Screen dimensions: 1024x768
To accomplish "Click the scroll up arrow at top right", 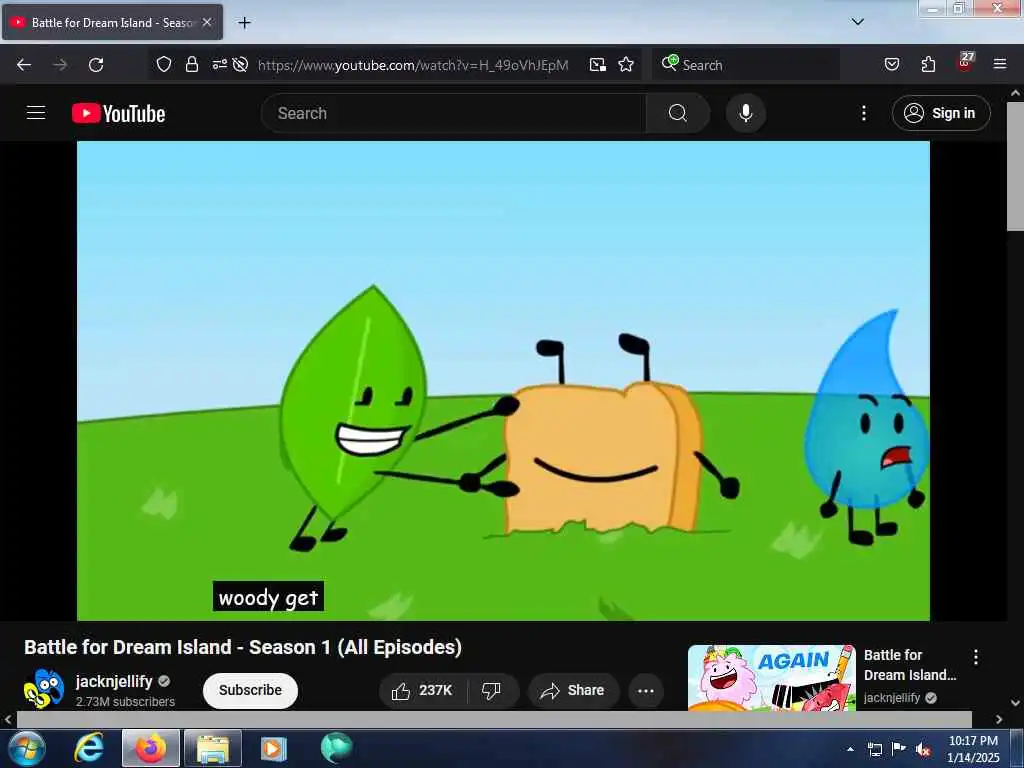I will coord(1016,93).
